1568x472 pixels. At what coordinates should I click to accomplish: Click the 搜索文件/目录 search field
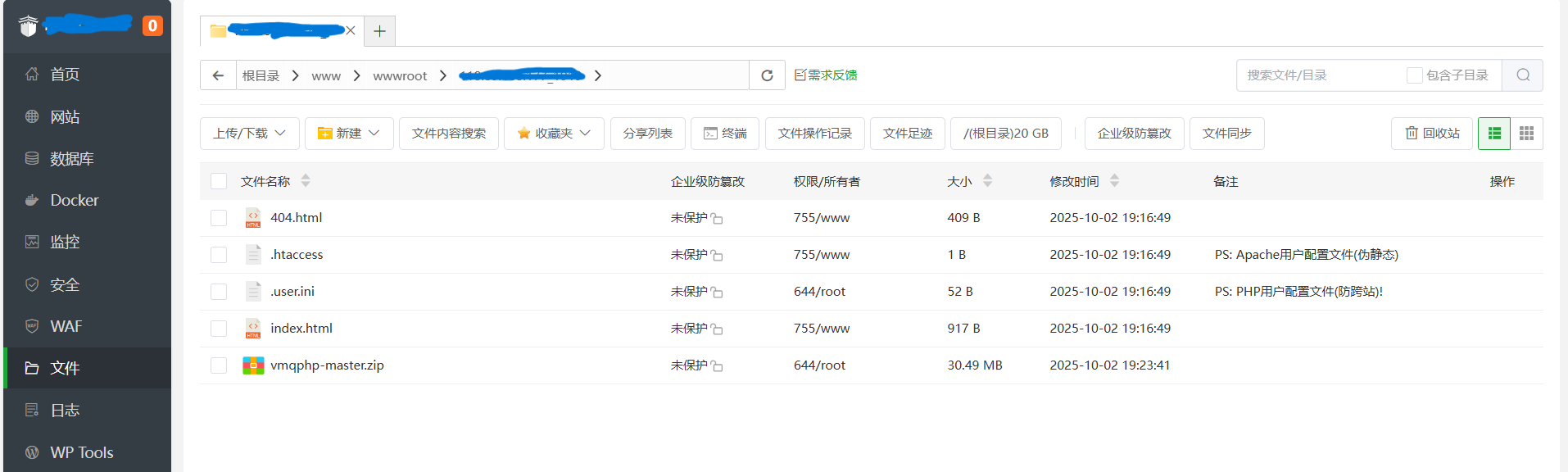1319,75
